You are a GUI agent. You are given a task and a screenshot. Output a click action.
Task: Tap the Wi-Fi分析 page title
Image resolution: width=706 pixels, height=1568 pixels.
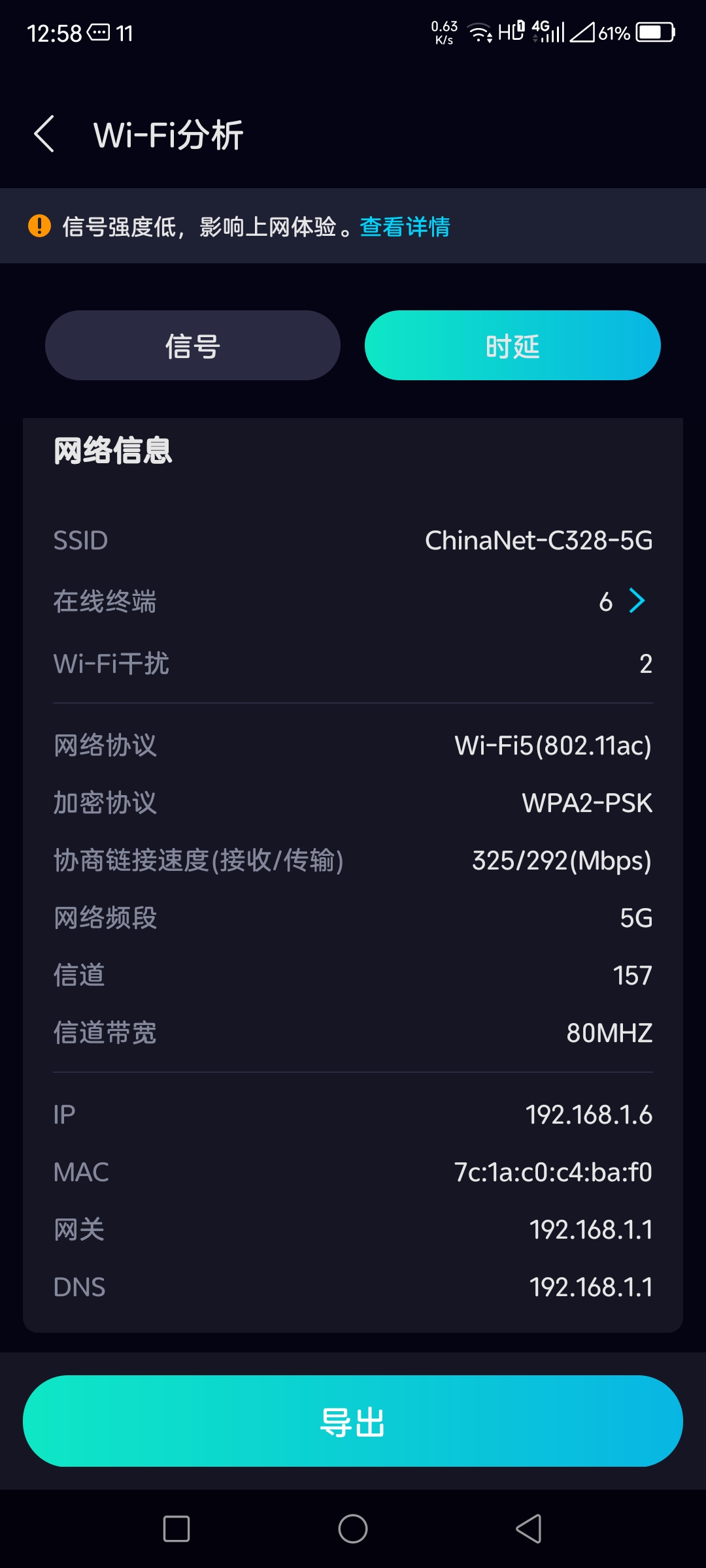169,135
